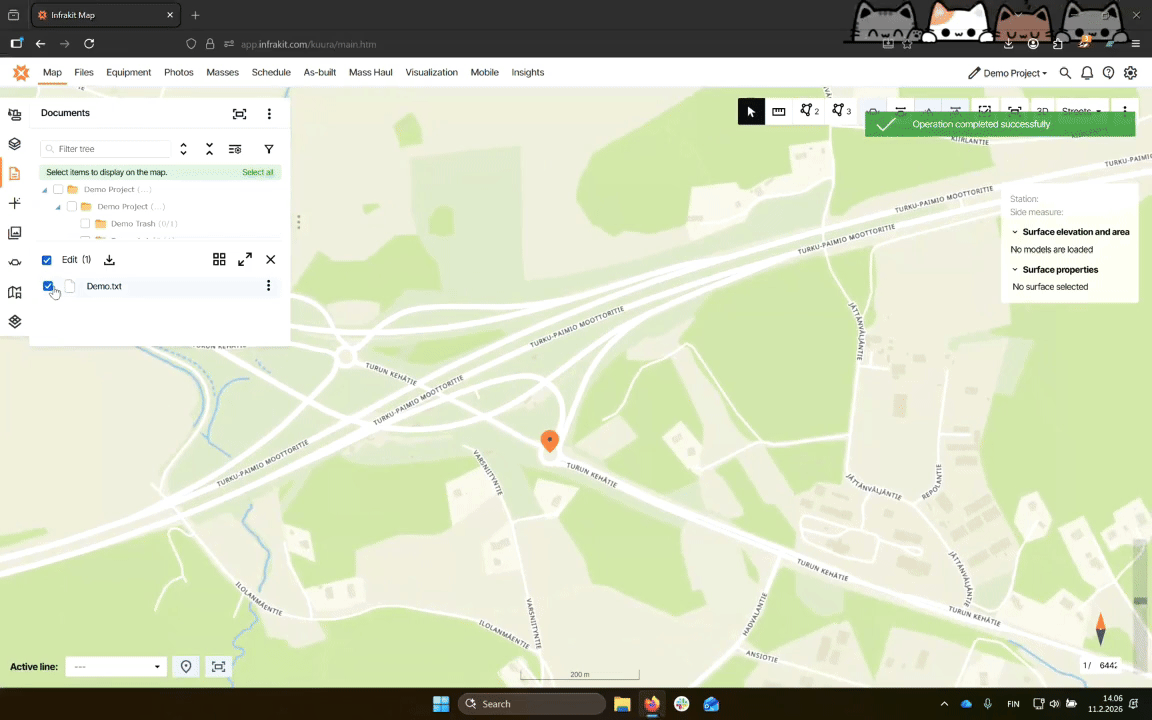Click the tree settings list icon
1152x720 pixels.
(235, 149)
